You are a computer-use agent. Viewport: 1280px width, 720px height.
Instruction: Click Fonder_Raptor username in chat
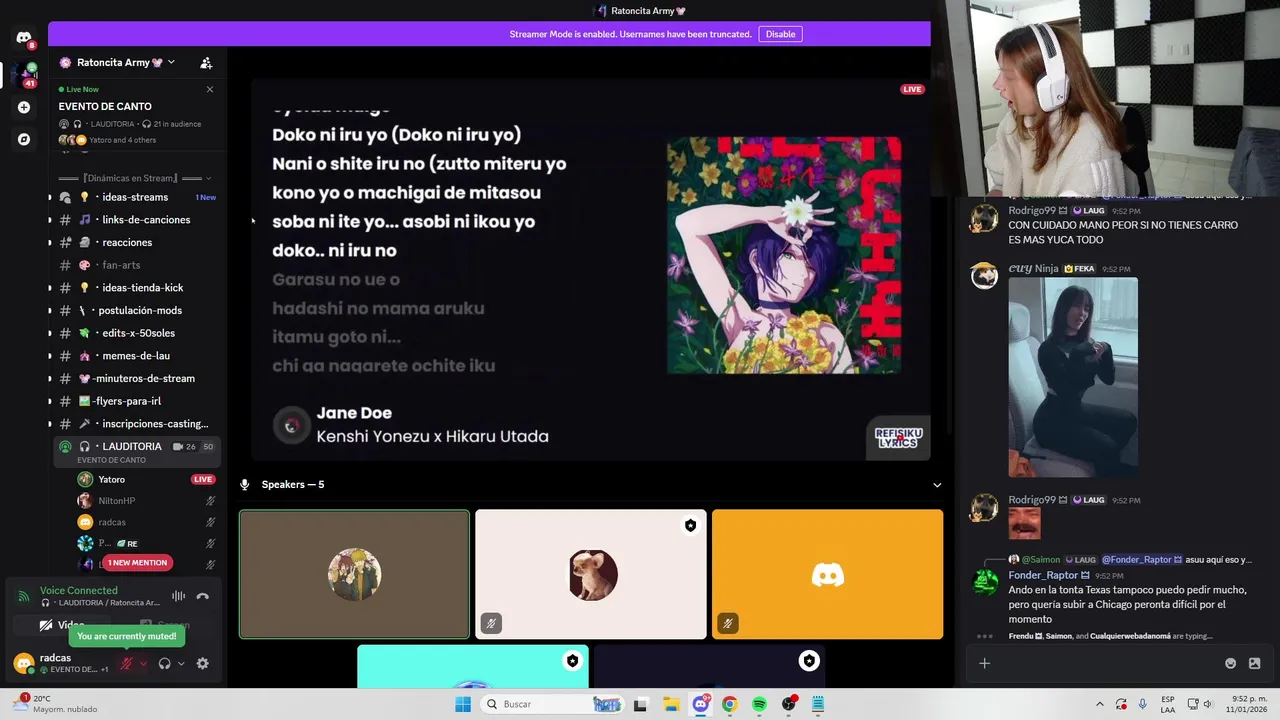[1043, 575]
